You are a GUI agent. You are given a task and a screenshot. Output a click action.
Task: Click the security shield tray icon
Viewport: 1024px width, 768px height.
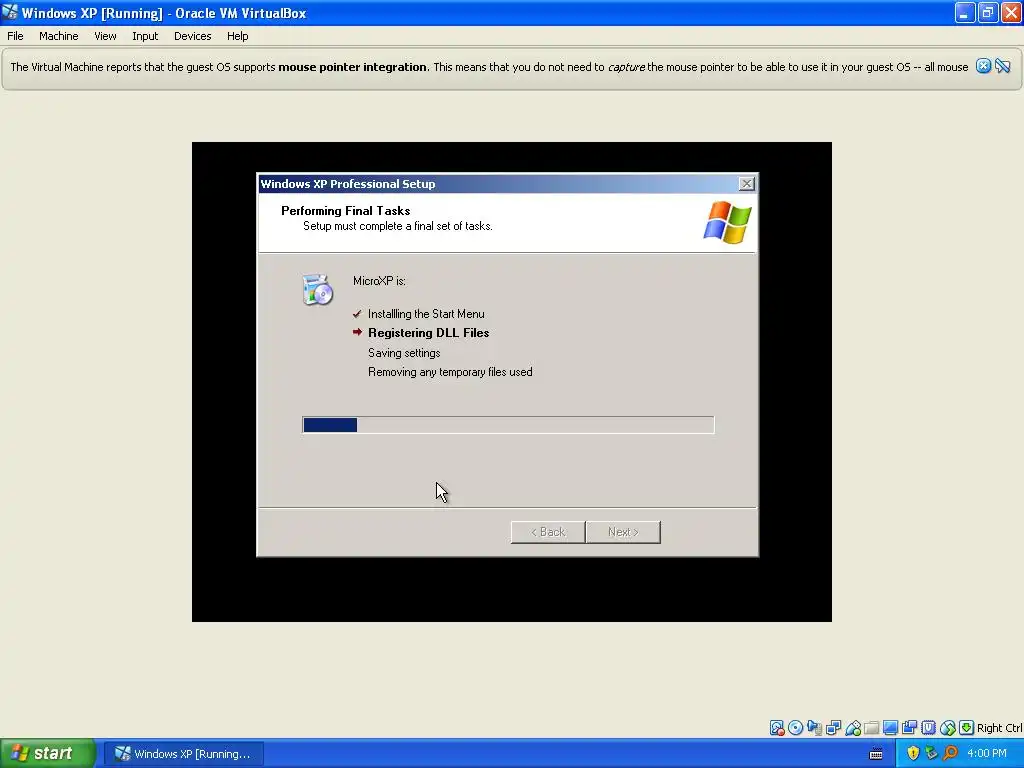click(913, 753)
